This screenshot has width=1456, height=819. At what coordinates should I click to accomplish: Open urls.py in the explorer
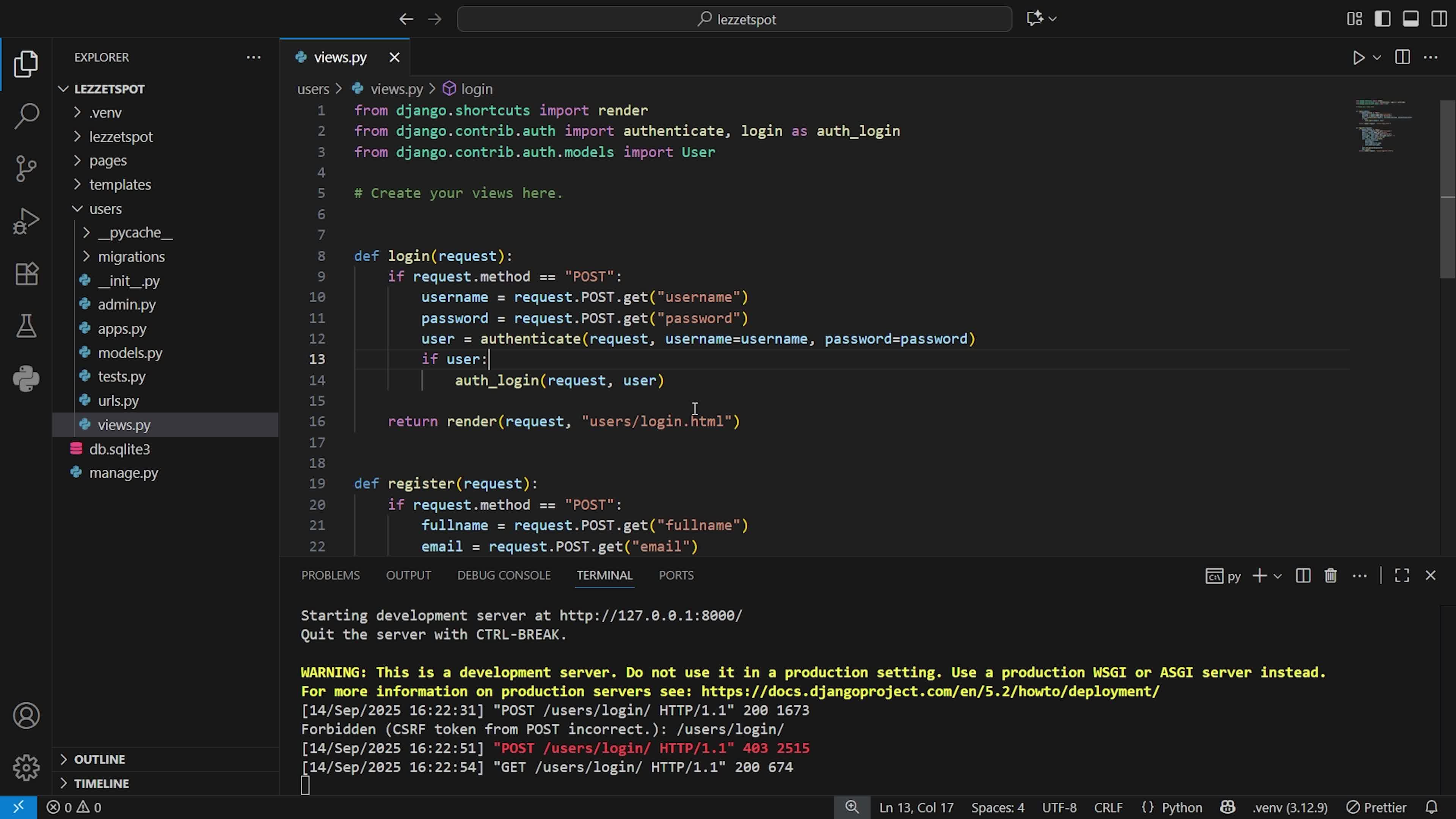[118, 401]
